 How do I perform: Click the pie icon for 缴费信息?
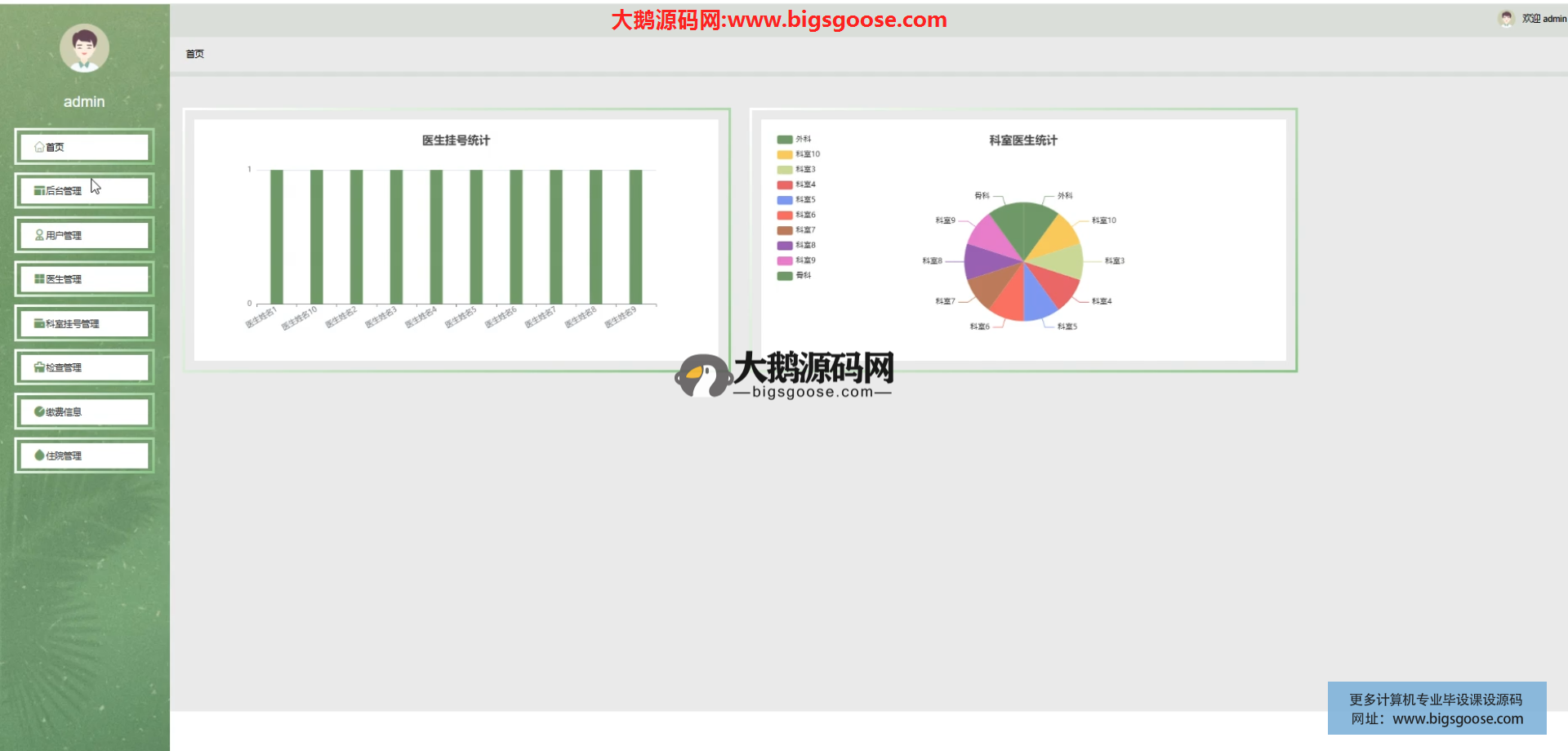click(x=39, y=411)
